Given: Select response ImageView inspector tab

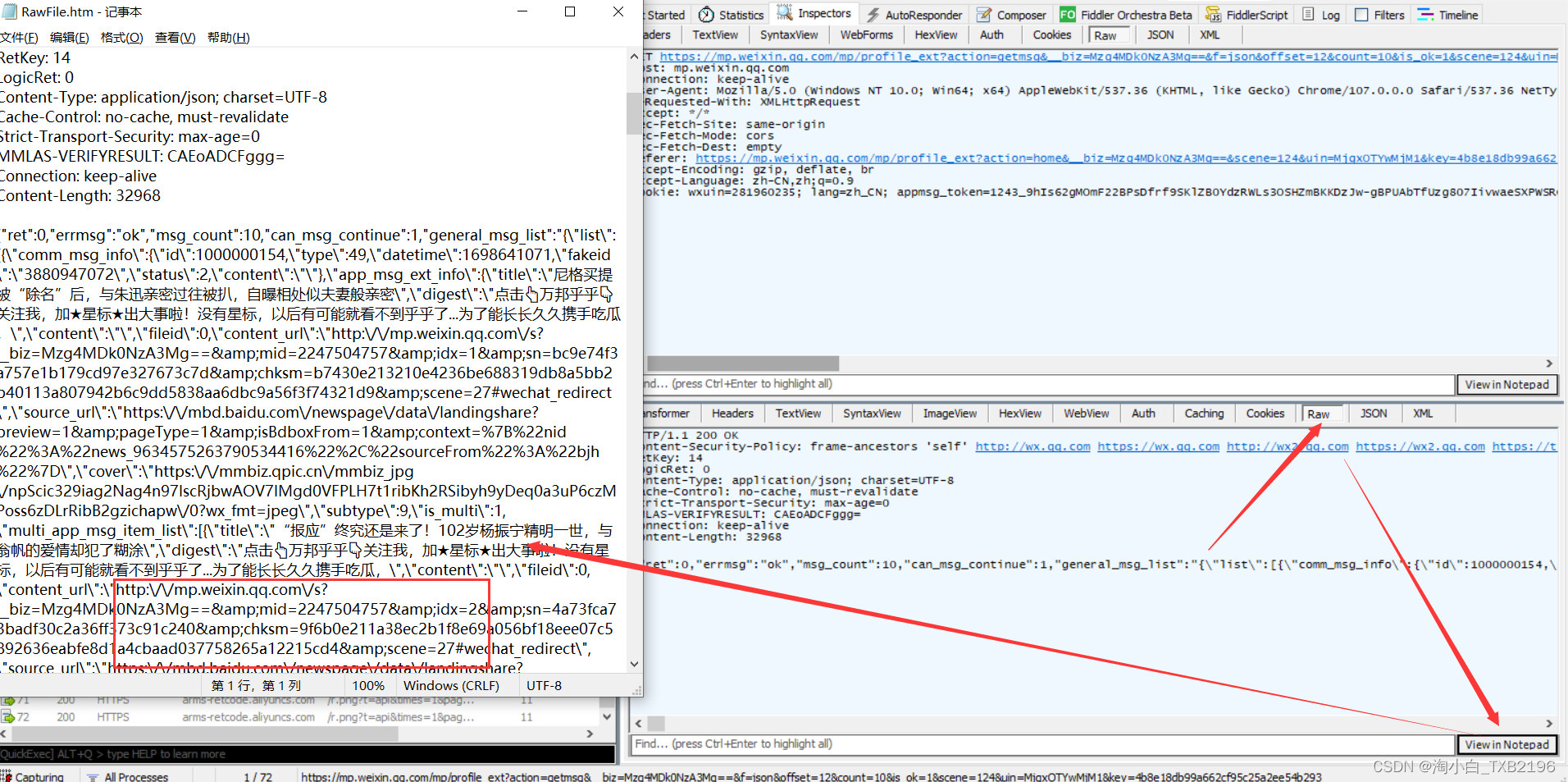Looking at the screenshot, I should point(950,414).
